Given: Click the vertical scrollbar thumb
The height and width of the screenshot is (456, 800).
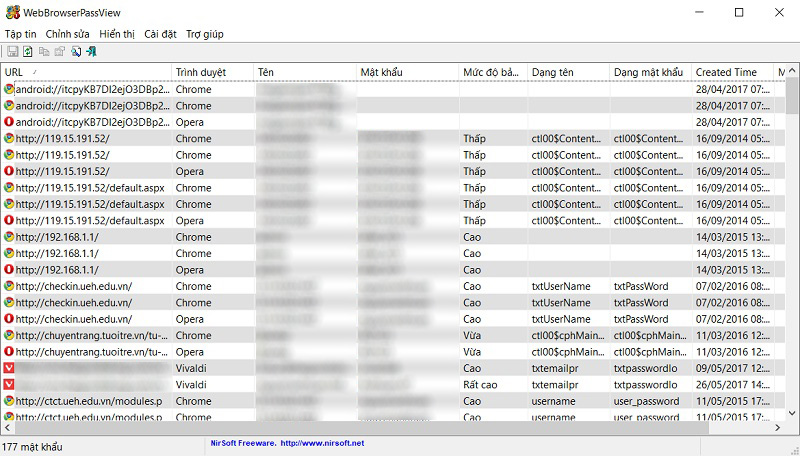Looking at the screenshot, I should click(792, 95).
